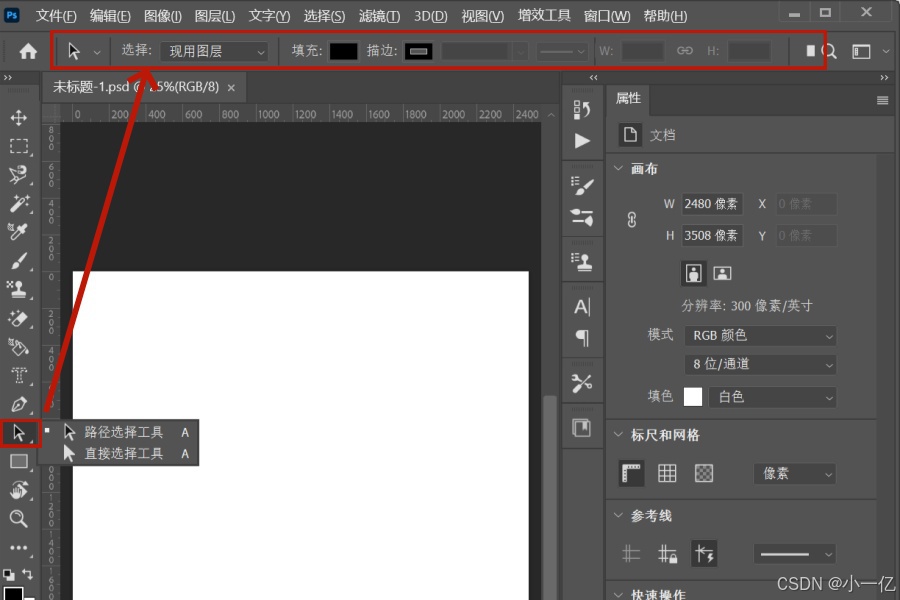The width and height of the screenshot is (900, 600).
Task: Open the 选择: 现用图层 dropdown
Action: pos(215,50)
